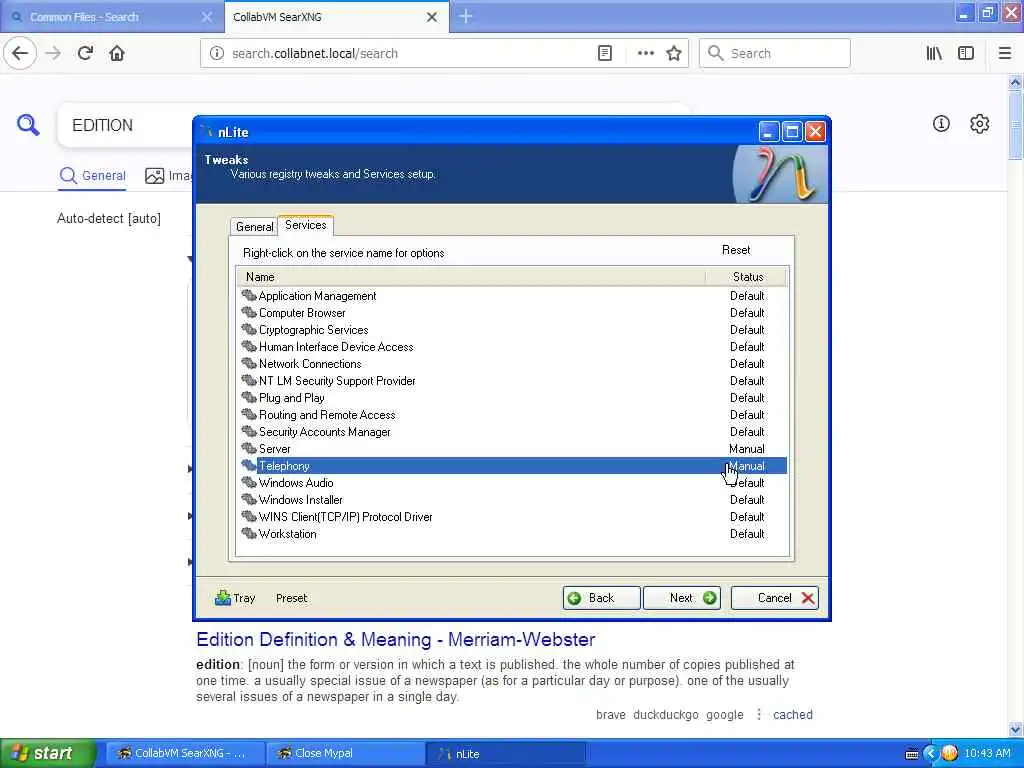Open the browser home page
The width and height of the screenshot is (1024, 768).
(x=117, y=53)
